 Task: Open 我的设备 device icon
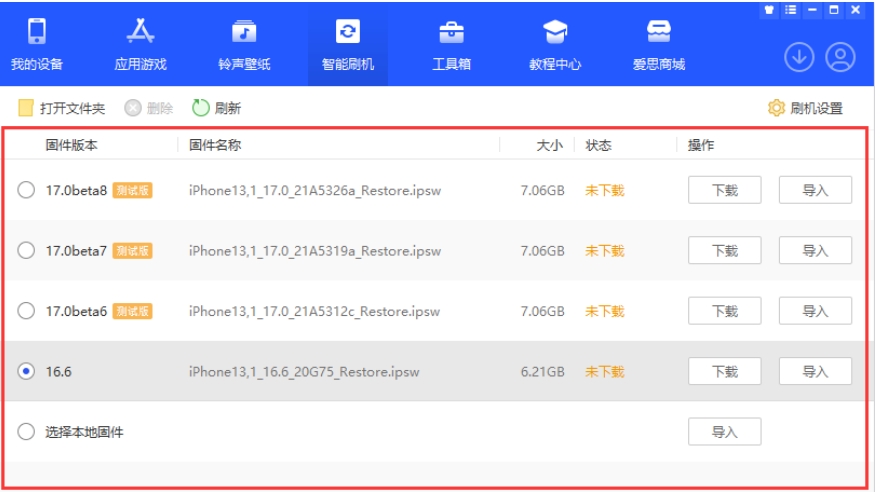tap(37, 33)
